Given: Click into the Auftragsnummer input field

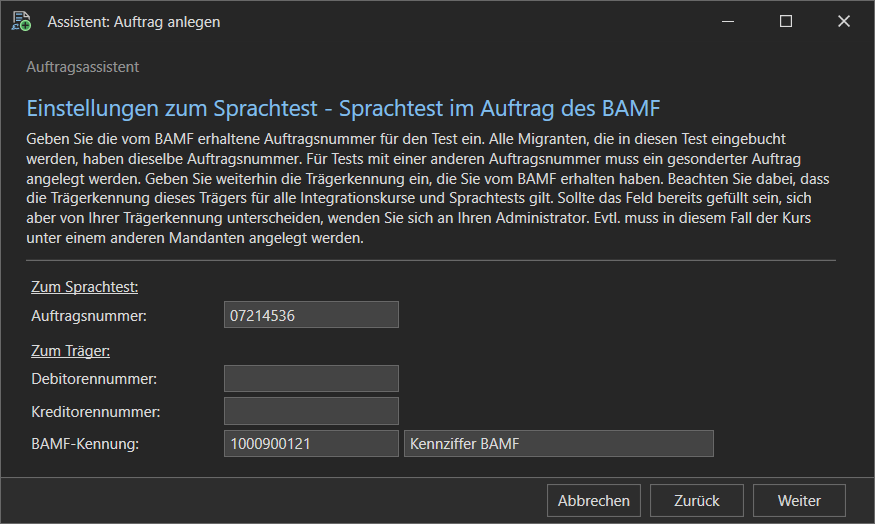Looking at the screenshot, I should (311, 315).
